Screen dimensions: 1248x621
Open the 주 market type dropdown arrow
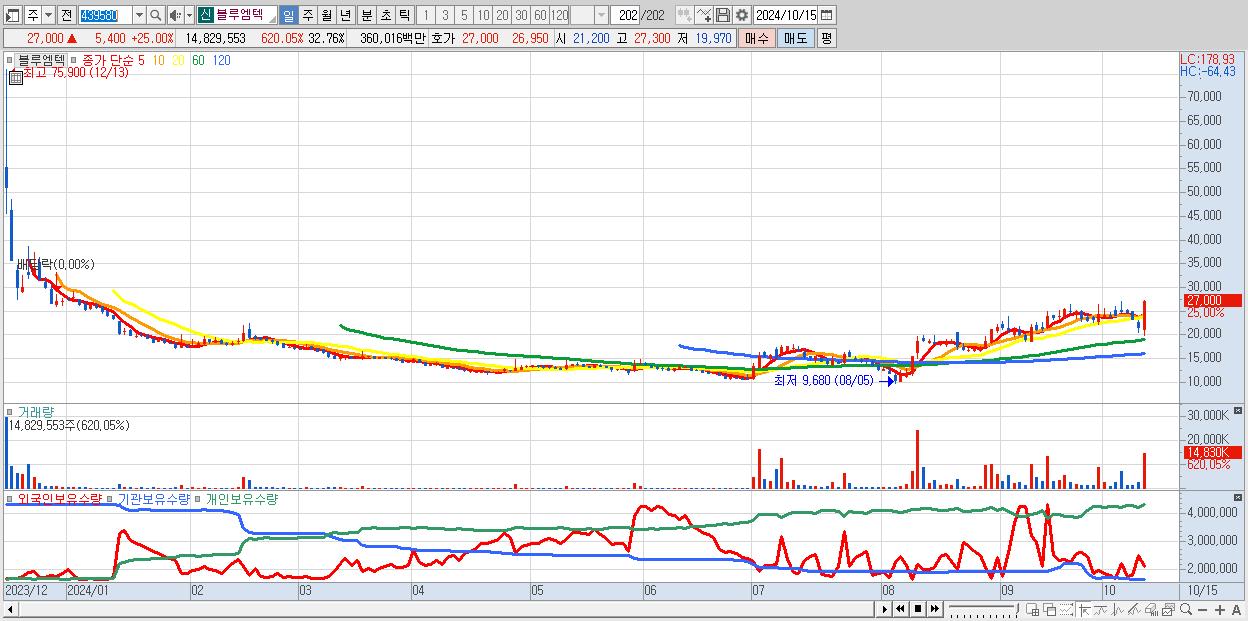pos(48,15)
